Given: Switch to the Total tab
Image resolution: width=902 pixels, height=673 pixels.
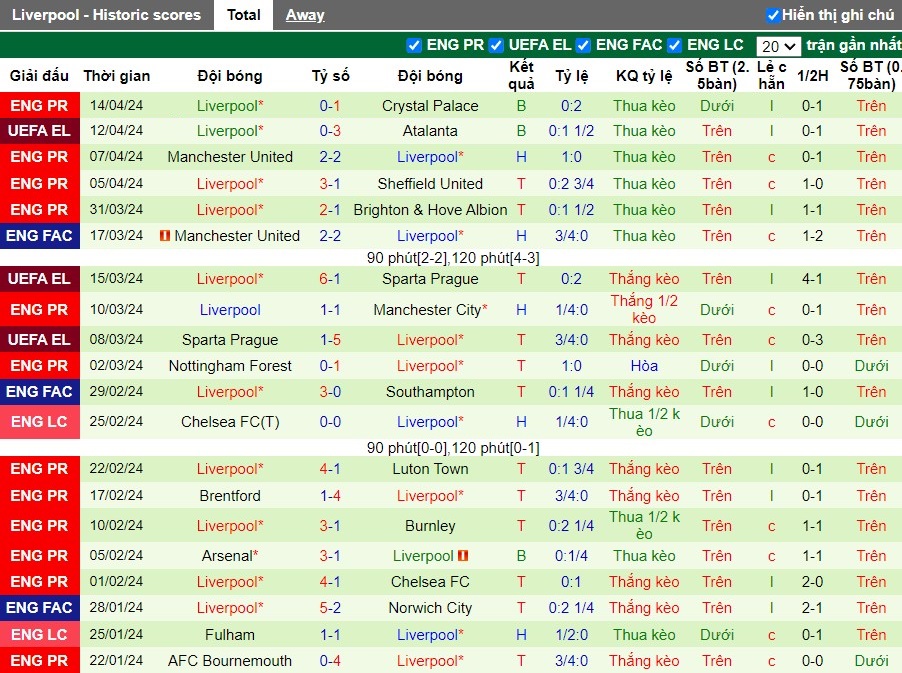Looking at the screenshot, I should coord(243,15).
